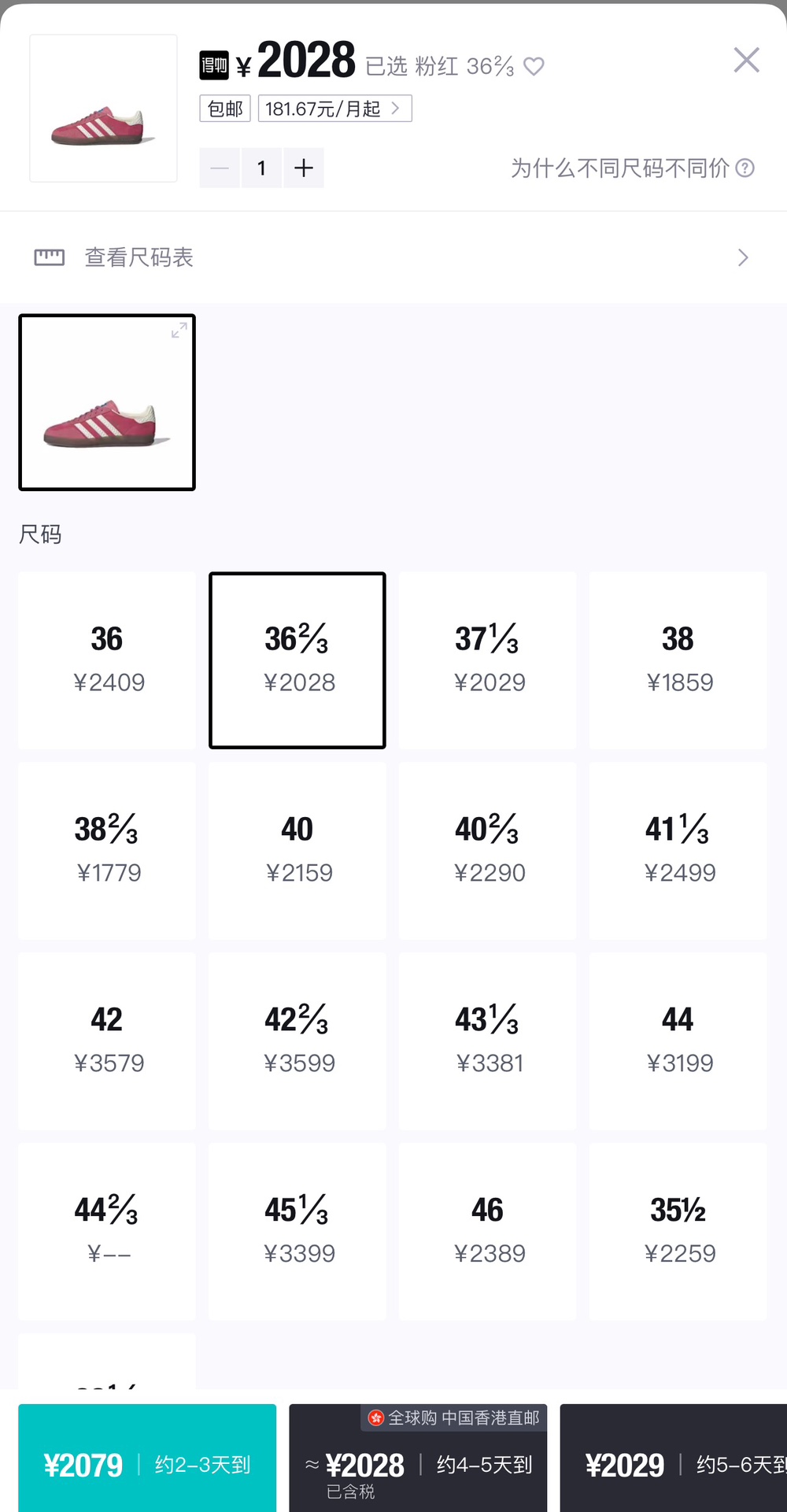Tap the heart favorite icon
787x1512 pixels.
(x=534, y=66)
